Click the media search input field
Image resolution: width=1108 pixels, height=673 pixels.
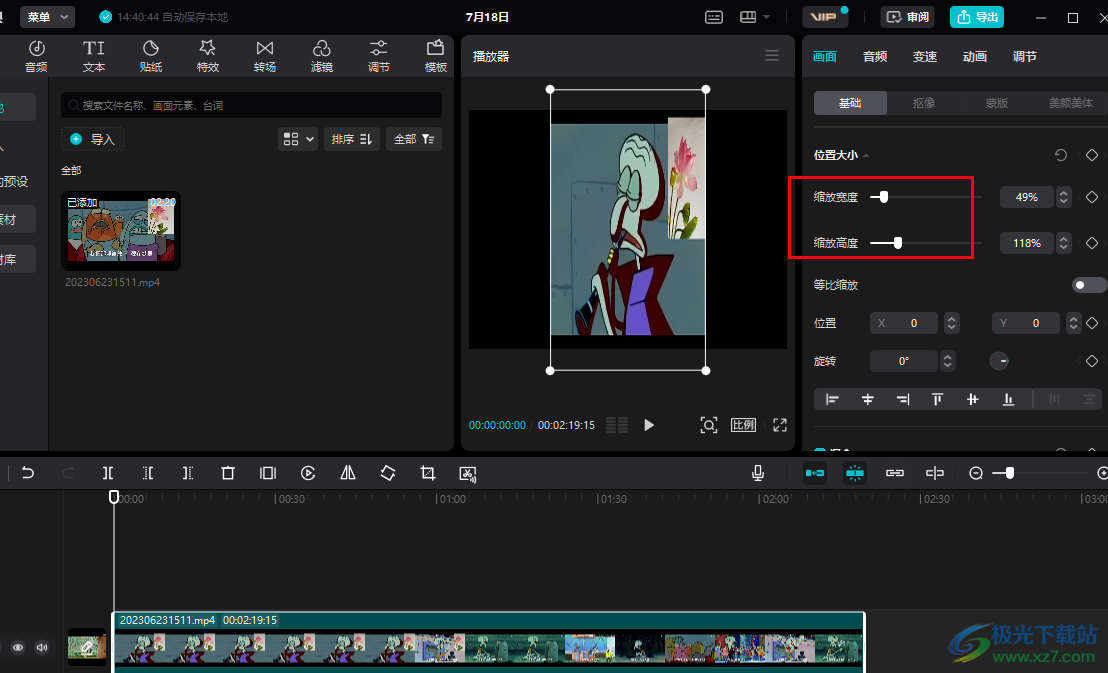(x=252, y=105)
